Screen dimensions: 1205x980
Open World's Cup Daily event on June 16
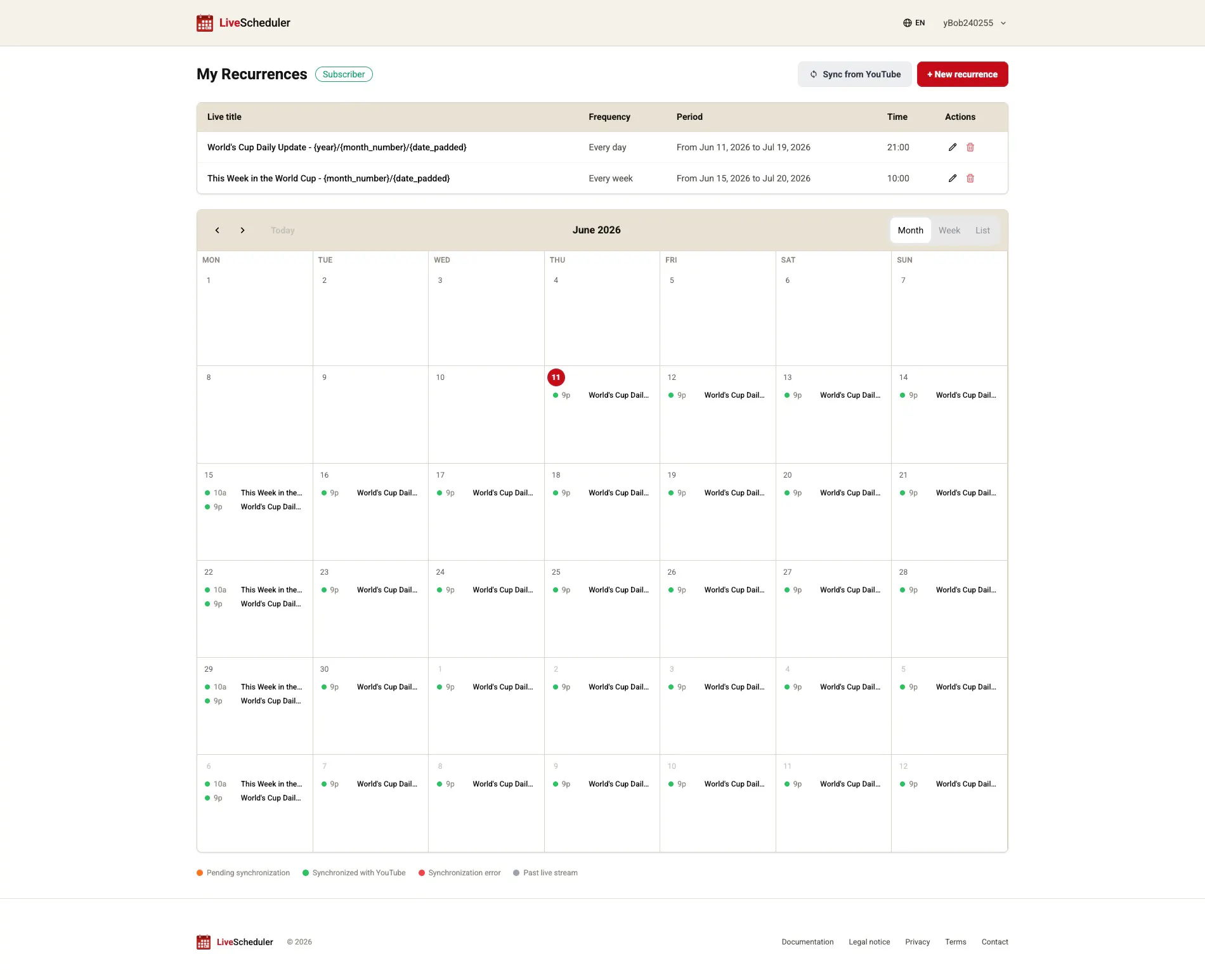pos(370,493)
